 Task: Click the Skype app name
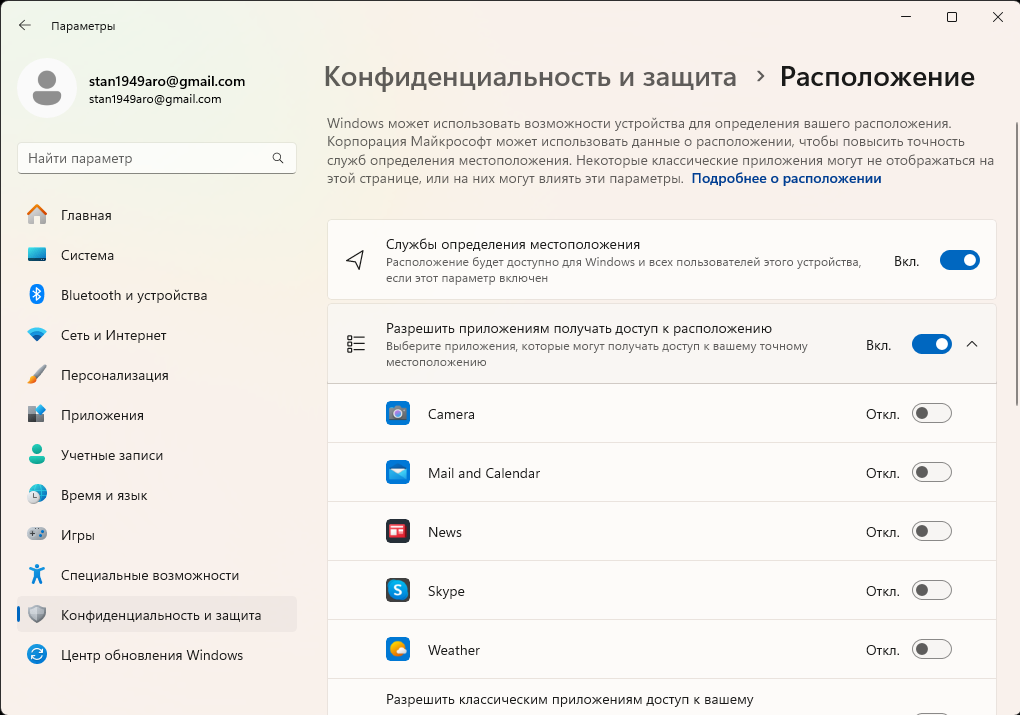point(446,591)
